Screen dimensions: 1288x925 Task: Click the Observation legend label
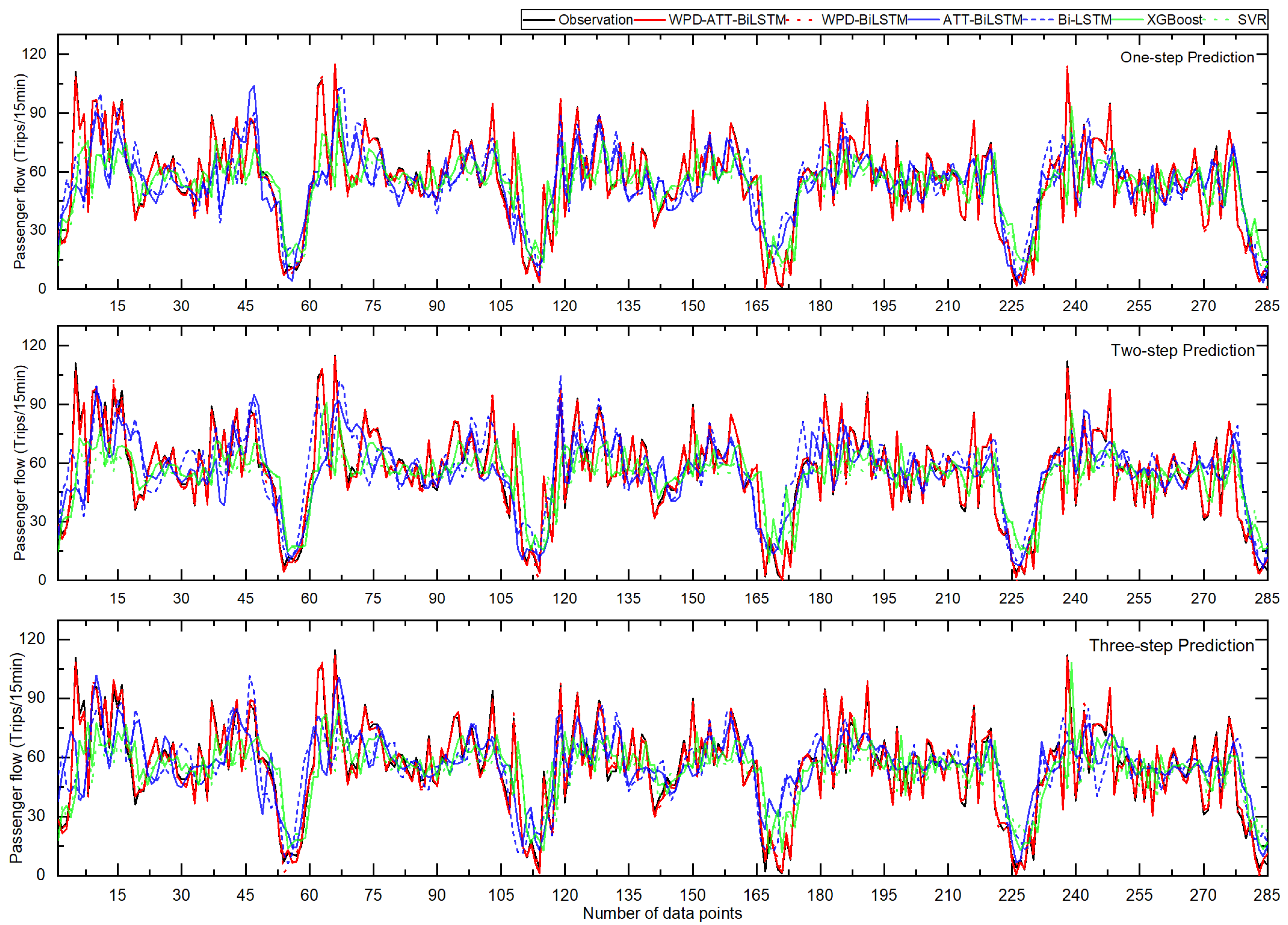pos(595,20)
